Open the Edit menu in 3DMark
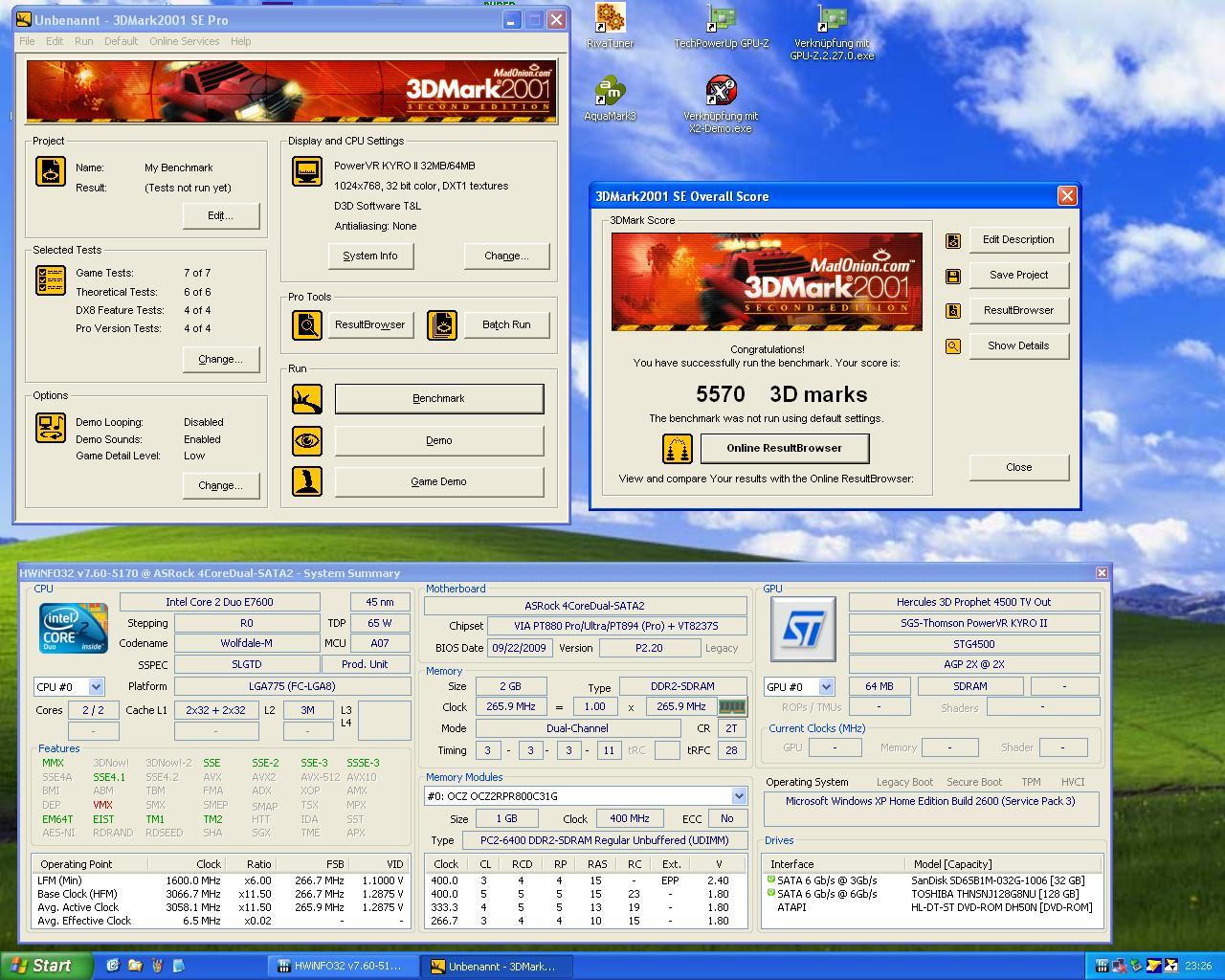Screen dimensions: 1225x980 point(55,41)
